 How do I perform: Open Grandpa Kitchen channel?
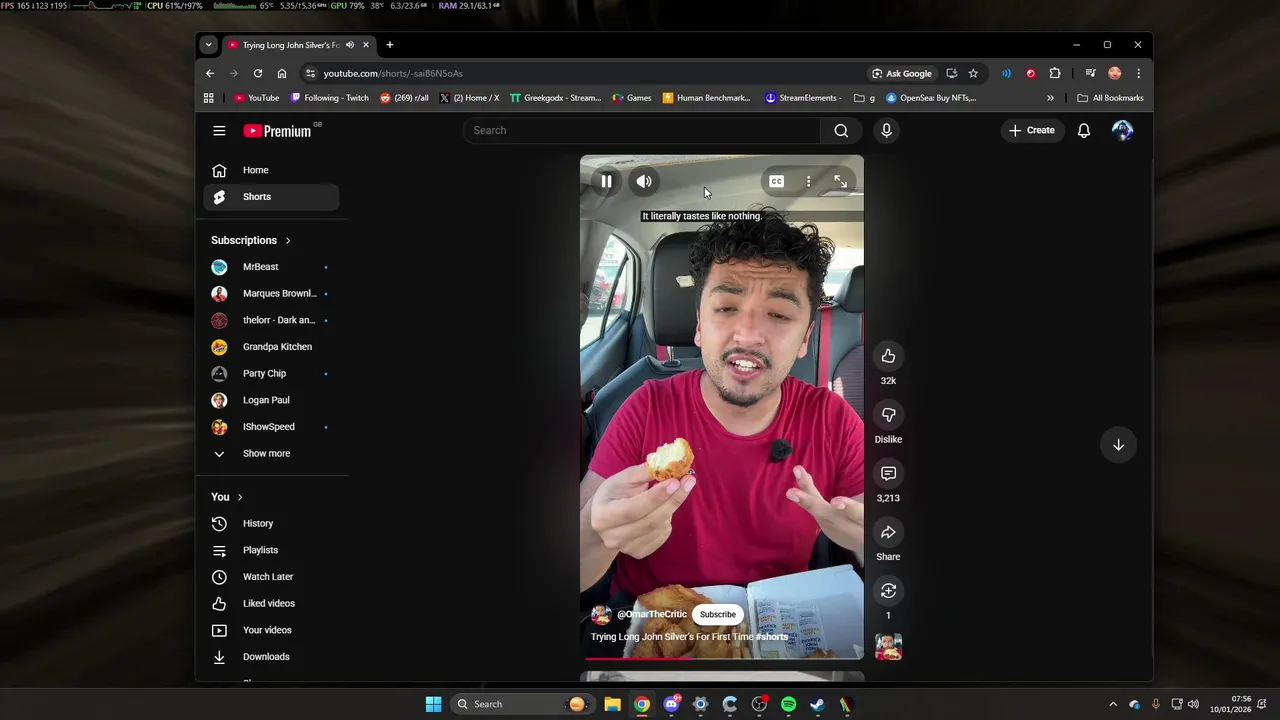tap(271, 347)
